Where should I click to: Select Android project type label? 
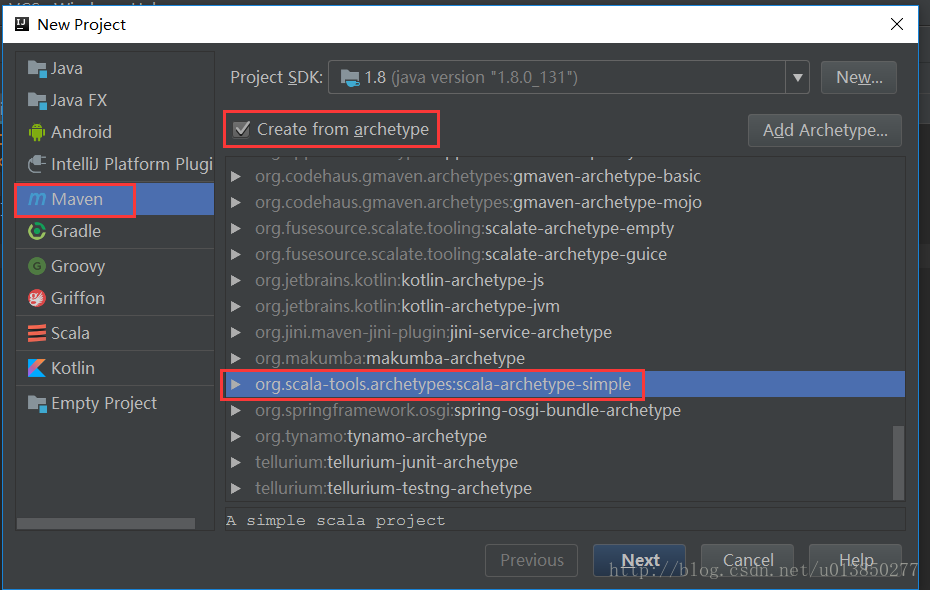click(81, 132)
